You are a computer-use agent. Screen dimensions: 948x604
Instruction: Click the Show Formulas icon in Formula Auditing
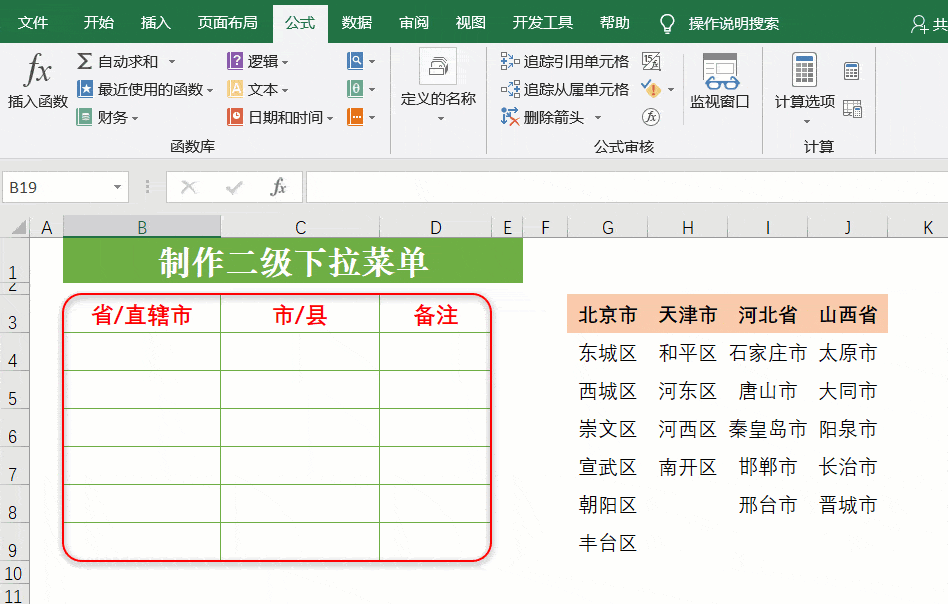pyautogui.click(x=651, y=62)
